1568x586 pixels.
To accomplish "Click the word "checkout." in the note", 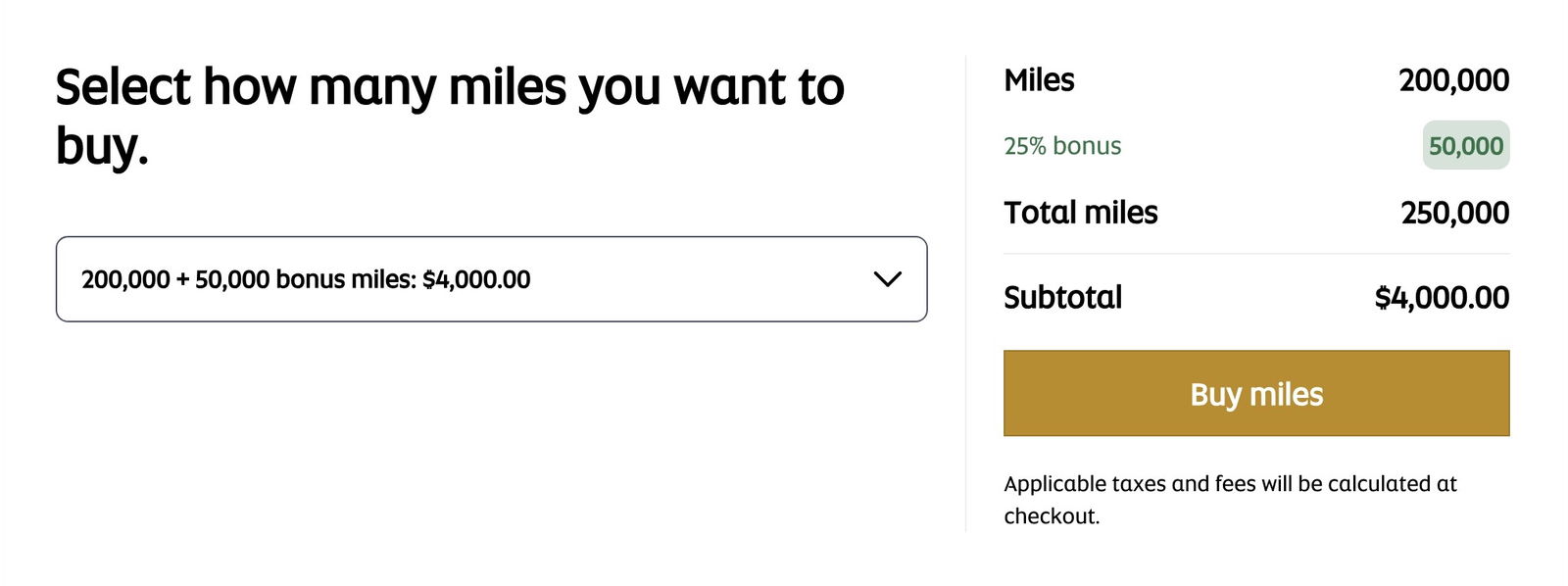I will pos(1052,516).
